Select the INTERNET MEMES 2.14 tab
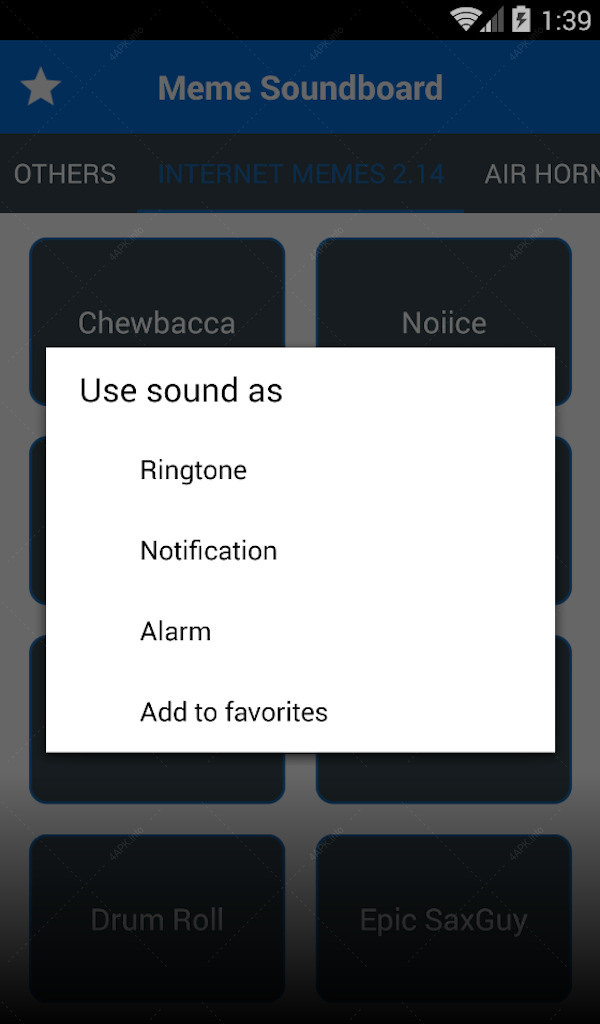This screenshot has height=1024, width=600. [x=300, y=174]
